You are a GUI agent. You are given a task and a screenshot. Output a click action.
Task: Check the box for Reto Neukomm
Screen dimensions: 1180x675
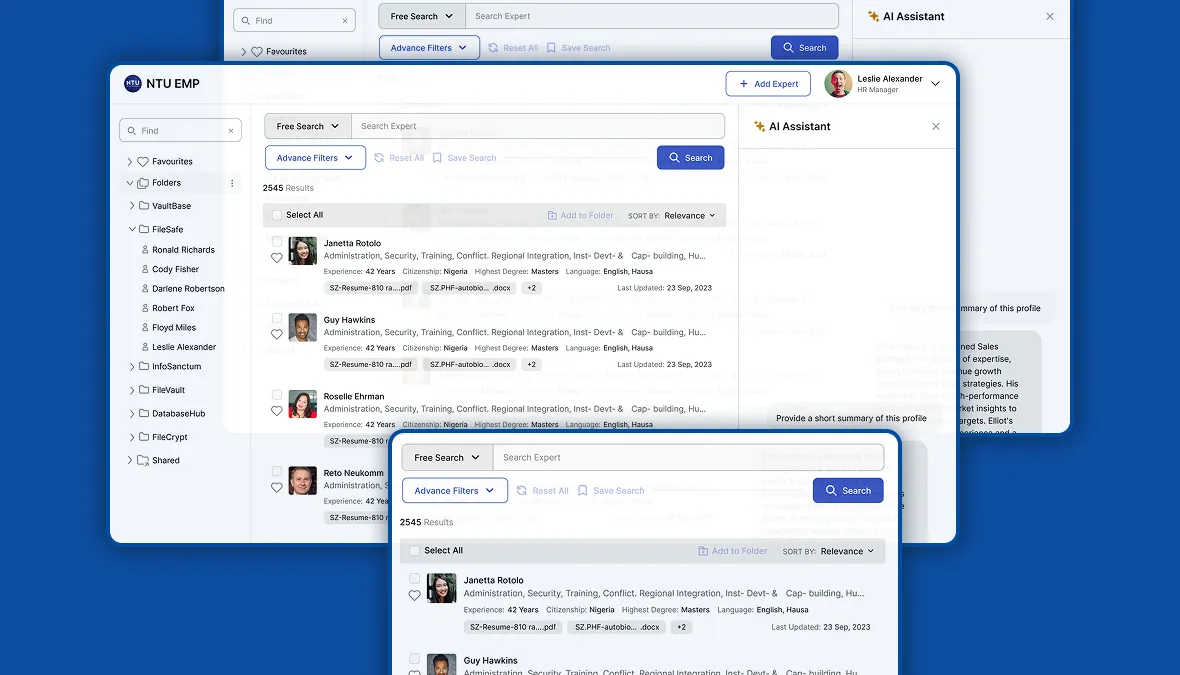[x=277, y=472]
